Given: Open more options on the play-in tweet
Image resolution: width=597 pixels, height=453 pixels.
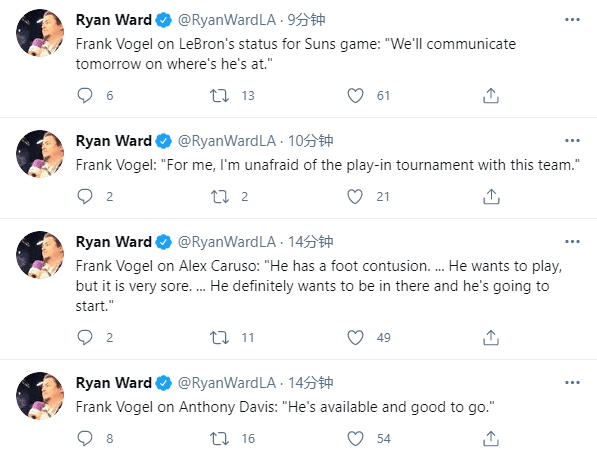Looking at the screenshot, I should 572,141.
